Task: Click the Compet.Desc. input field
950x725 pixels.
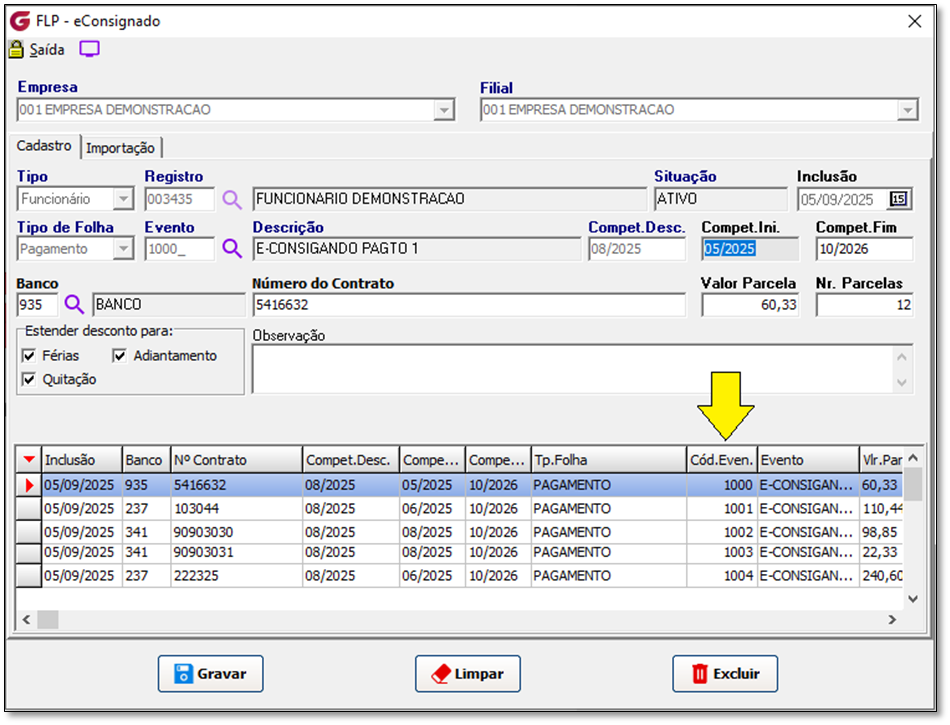Action: coord(637,249)
